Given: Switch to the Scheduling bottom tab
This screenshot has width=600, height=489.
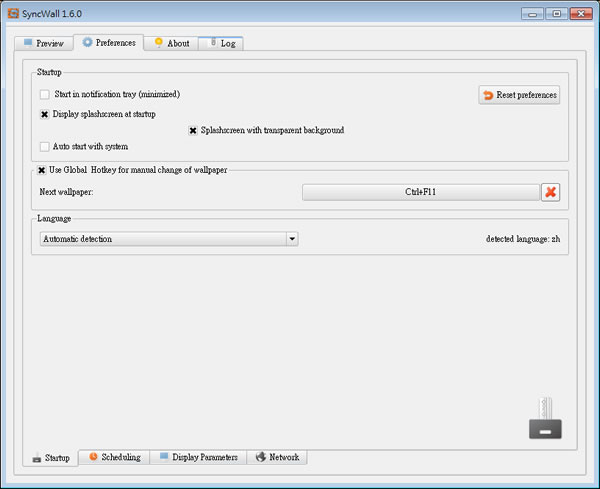Looking at the screenshot, I should (113, 457).
